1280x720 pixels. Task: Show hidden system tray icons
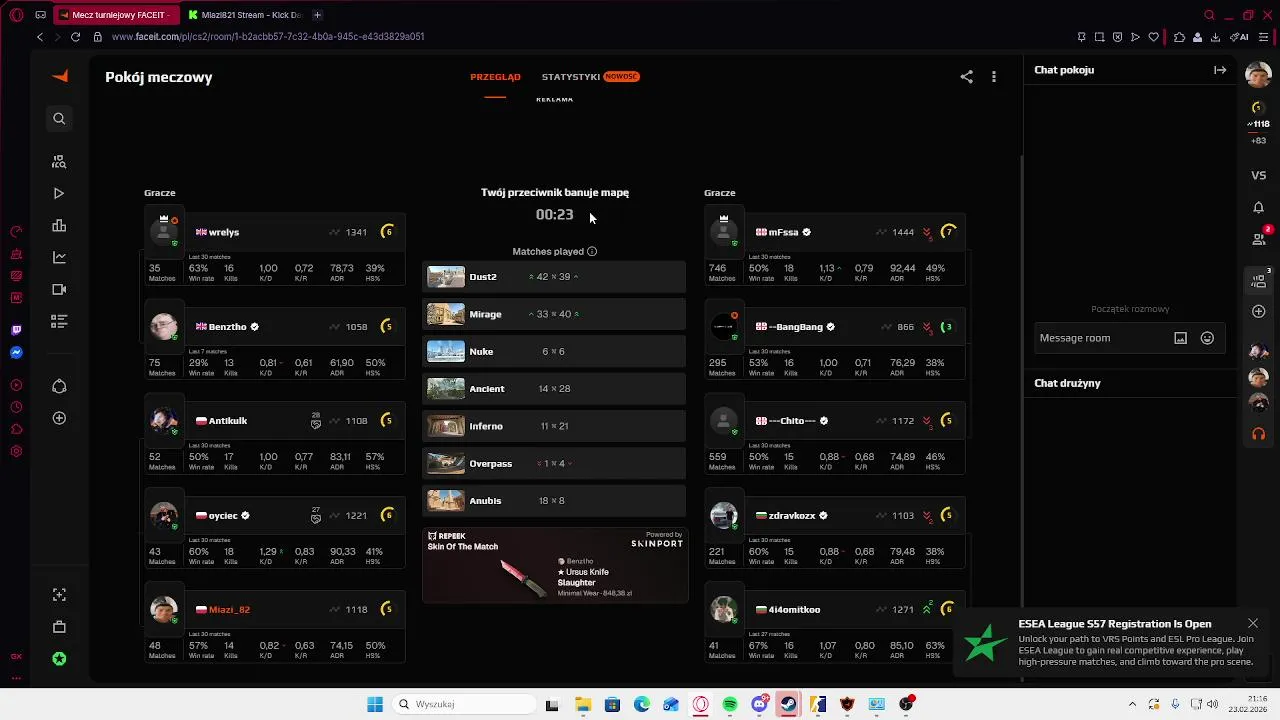(x=1132, y=705)
